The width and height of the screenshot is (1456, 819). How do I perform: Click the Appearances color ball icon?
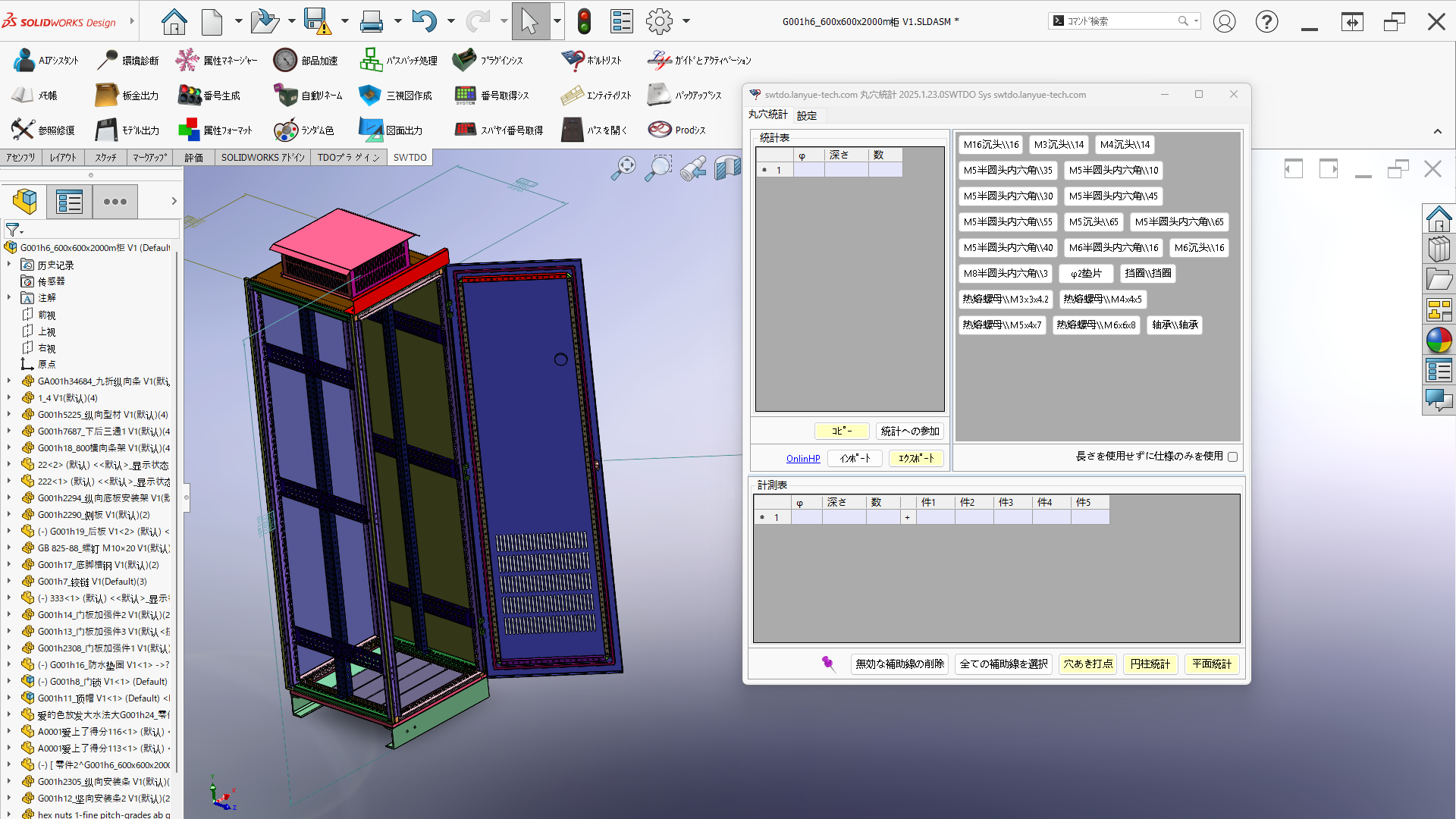click(x=1439, y=340)
